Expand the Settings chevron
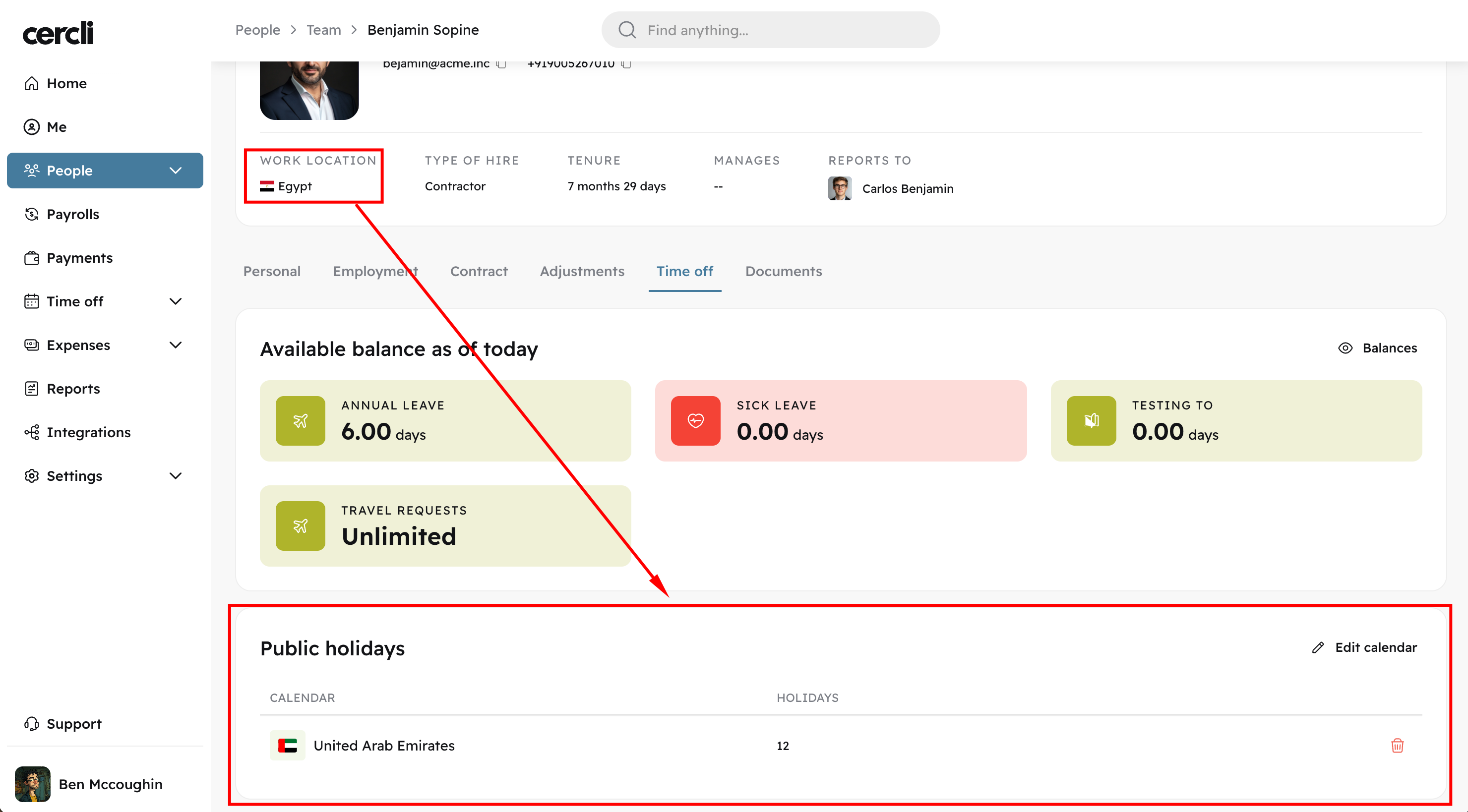Screen dimensions: 1468x812 pyautogui.click(x=176, y=476)
